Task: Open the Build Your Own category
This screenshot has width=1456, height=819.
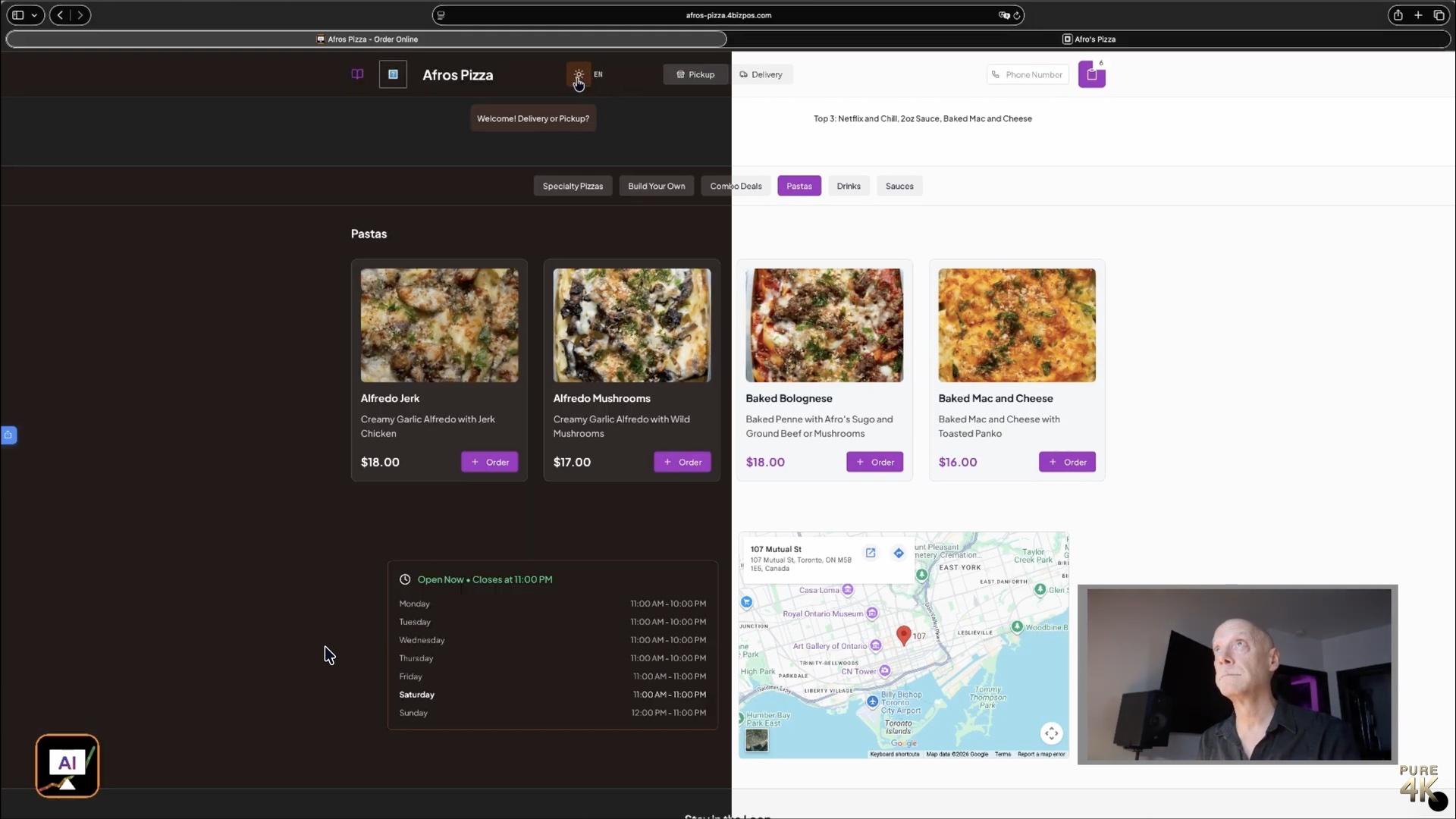Action: point(656,186)
